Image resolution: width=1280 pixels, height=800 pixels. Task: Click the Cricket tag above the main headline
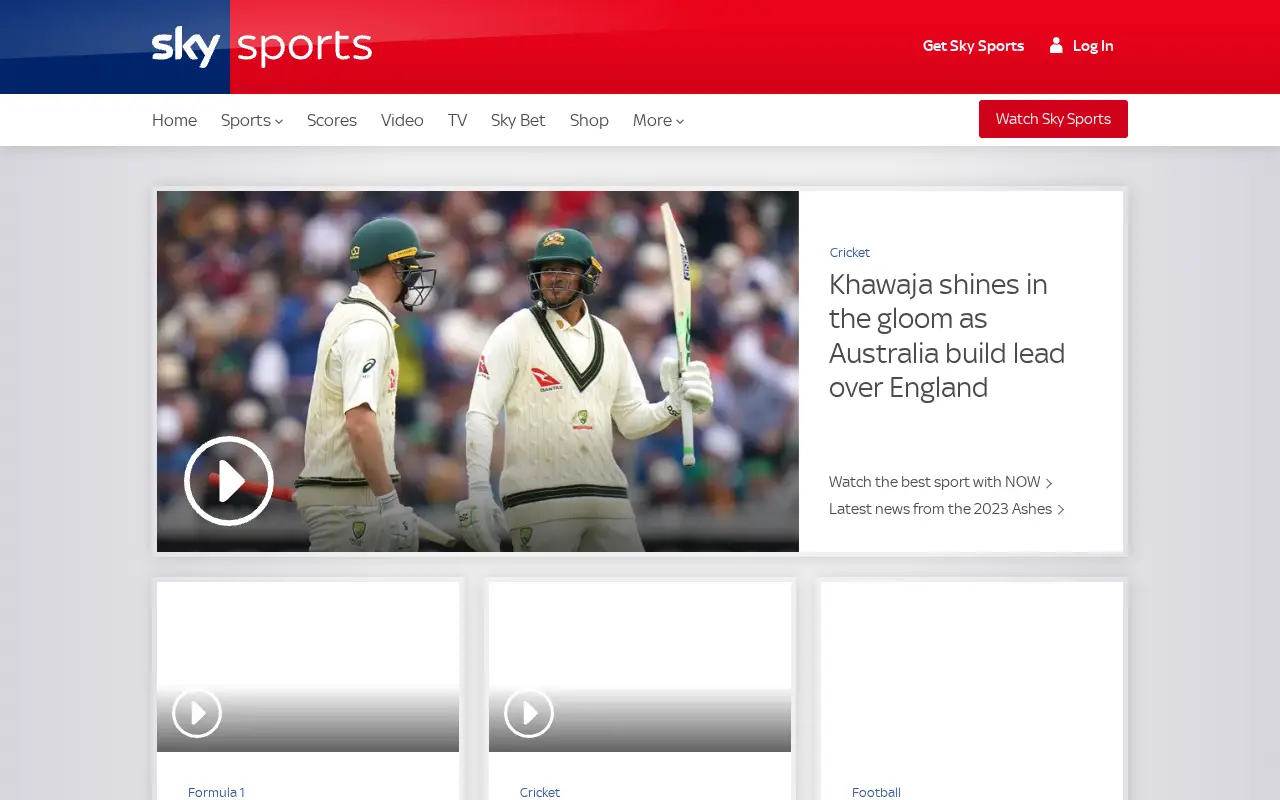(x=850, y=252)
